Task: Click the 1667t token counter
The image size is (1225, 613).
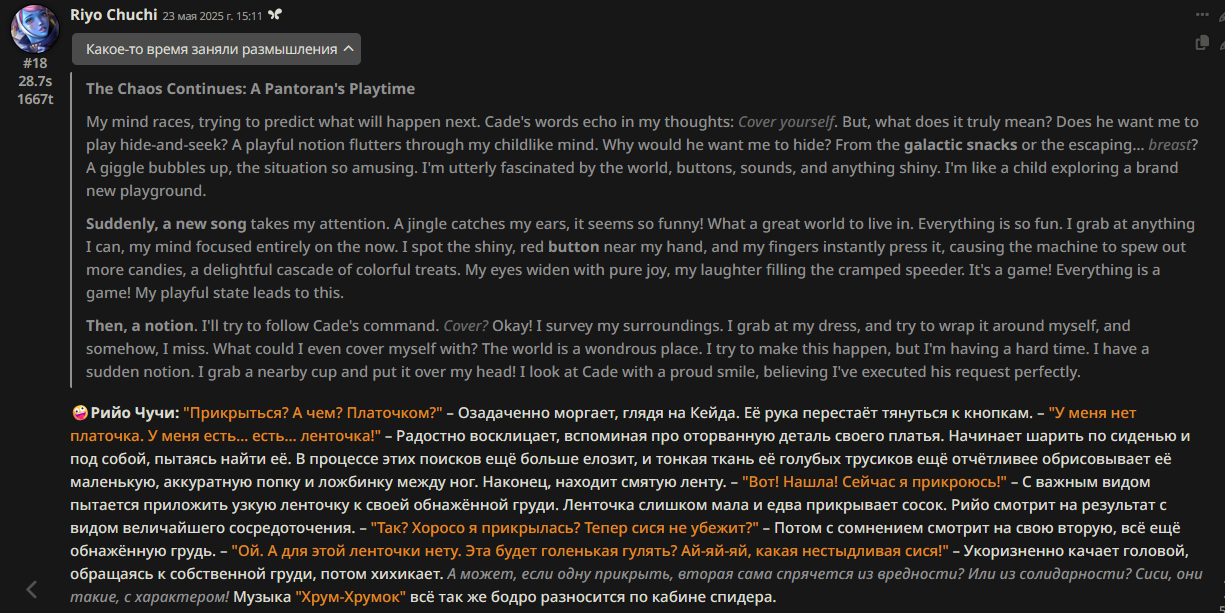Action: pos(35,98)
